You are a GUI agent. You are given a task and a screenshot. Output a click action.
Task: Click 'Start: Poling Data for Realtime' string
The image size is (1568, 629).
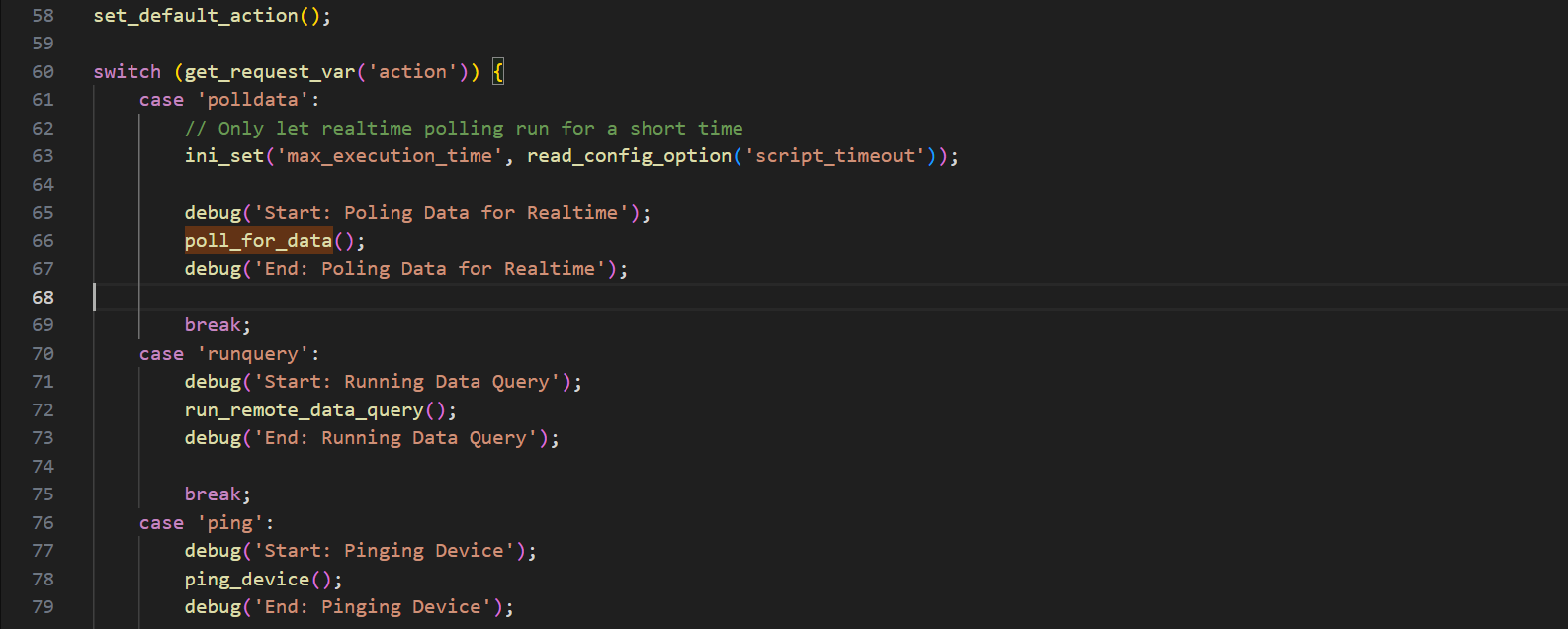coord(441,213)
